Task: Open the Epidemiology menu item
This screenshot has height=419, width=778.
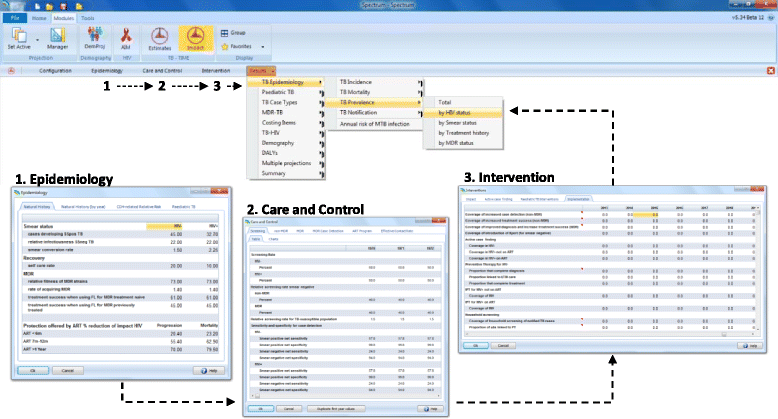Action: (x=107, y=71)
